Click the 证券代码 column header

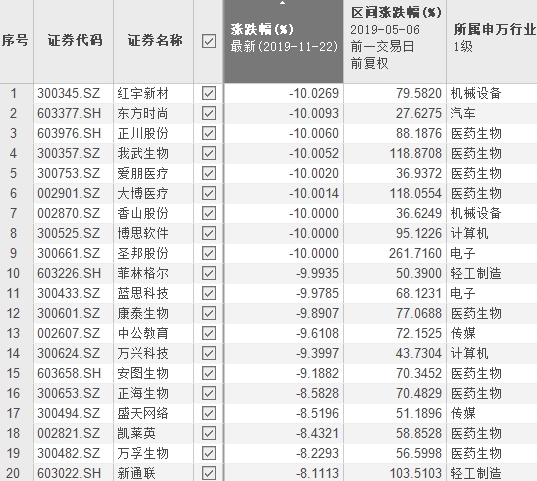tap(74, 41)
